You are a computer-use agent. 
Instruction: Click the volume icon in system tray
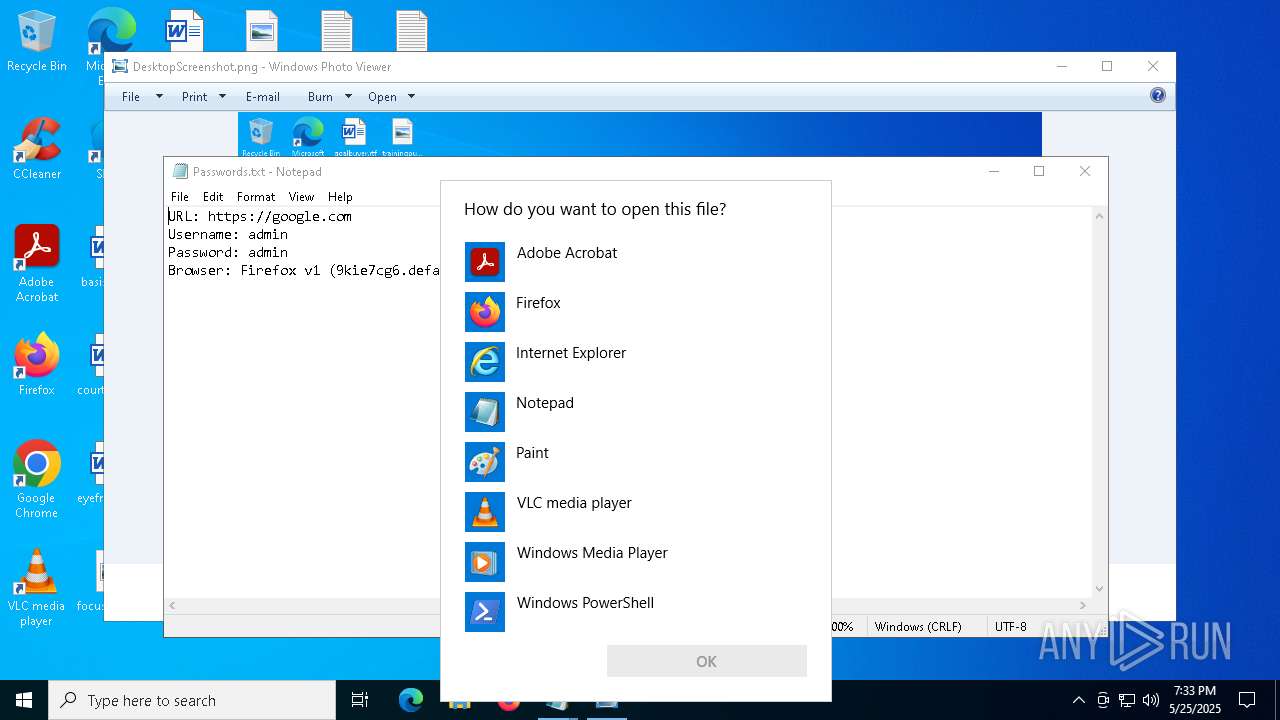pyautogui.click(x=1150, y=700)
